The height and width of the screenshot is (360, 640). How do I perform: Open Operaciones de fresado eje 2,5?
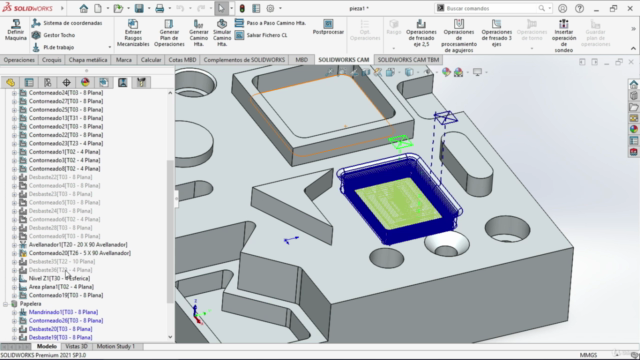coord(421,33)
